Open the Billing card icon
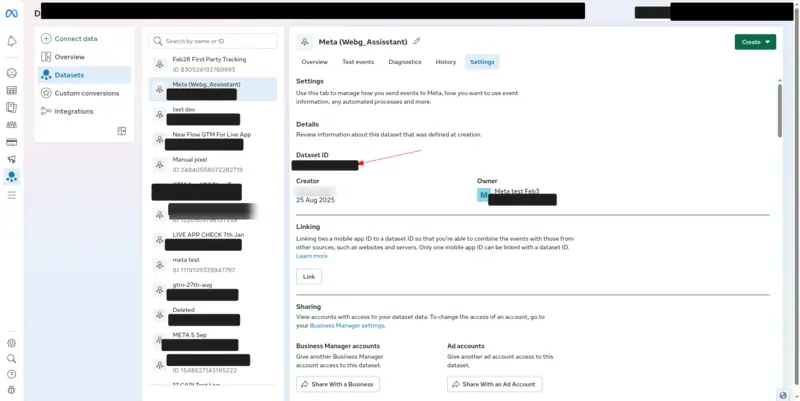The width and height of the screenshot is (800, 401). (11, 142)
